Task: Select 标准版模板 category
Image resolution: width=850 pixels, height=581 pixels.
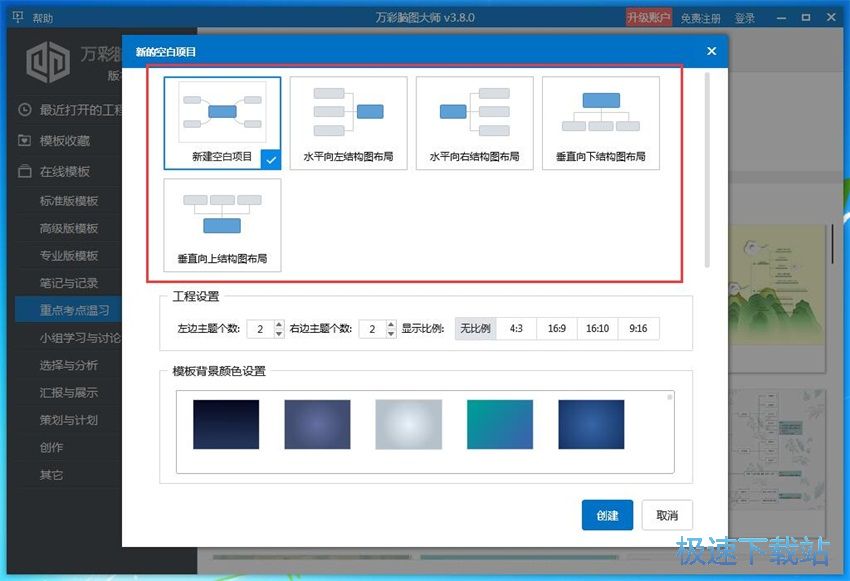Action: tap(69, 201)
